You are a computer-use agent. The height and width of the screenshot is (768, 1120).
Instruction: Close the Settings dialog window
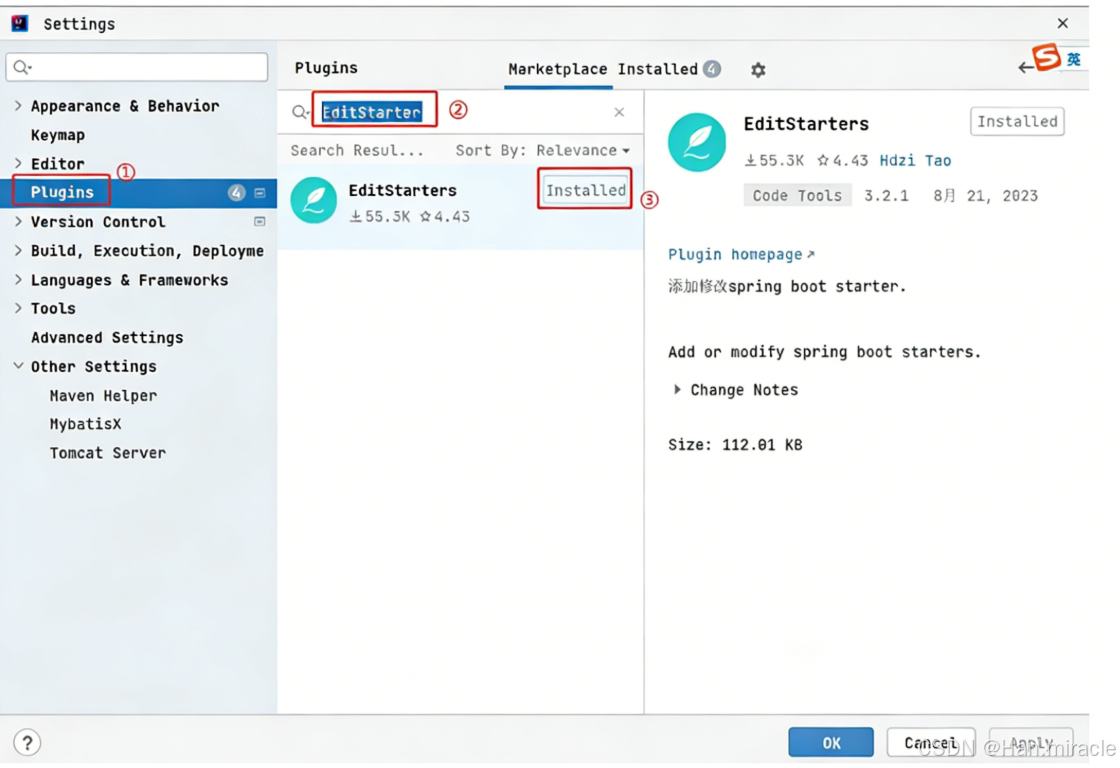[x=1063, y=24]
